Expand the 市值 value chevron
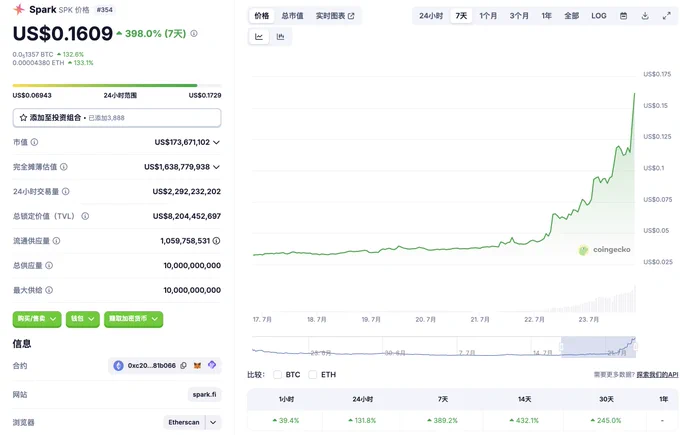Image resolution: width=680 pixels, height=435 pixels. pyautogui.click(x=216, y=142)
